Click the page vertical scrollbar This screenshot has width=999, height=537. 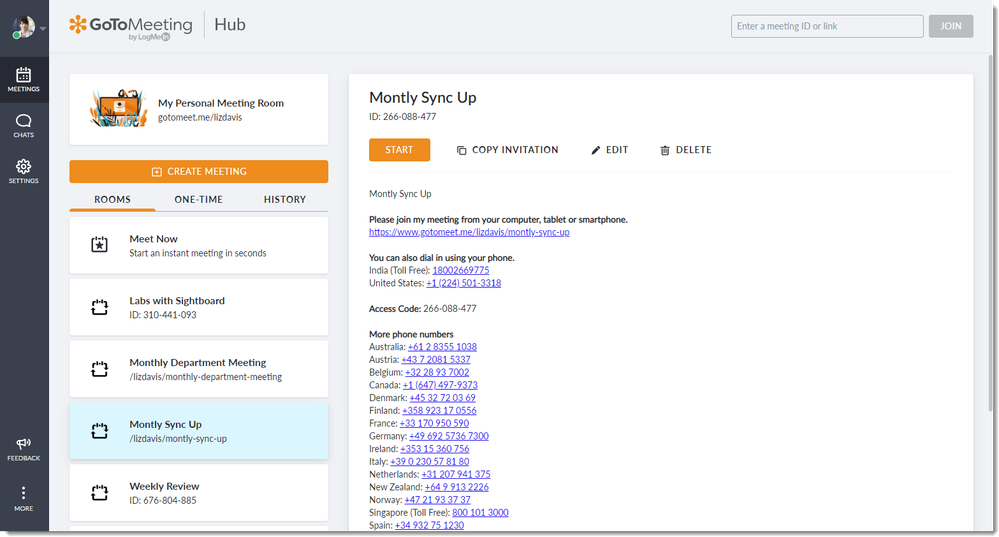click(990, 233)
